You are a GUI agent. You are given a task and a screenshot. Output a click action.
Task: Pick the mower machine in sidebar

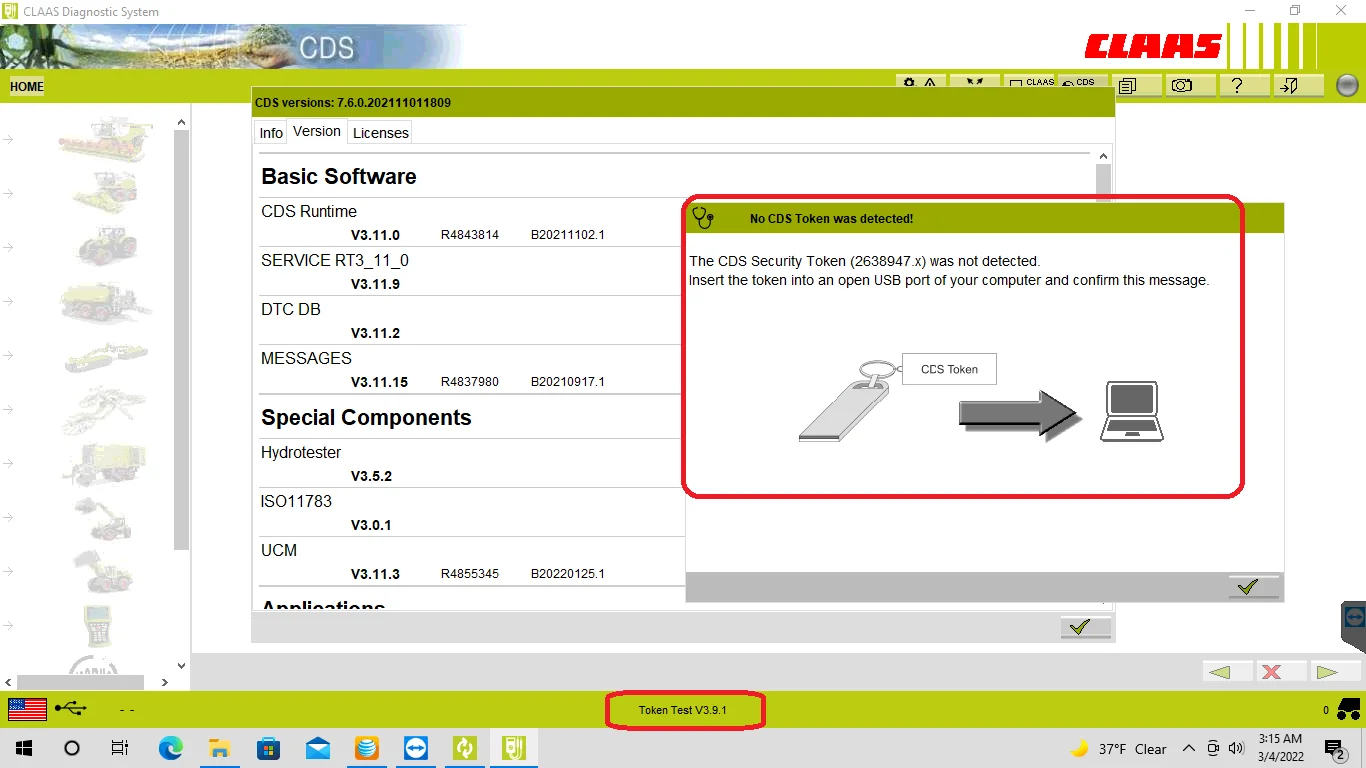[105, 355]
